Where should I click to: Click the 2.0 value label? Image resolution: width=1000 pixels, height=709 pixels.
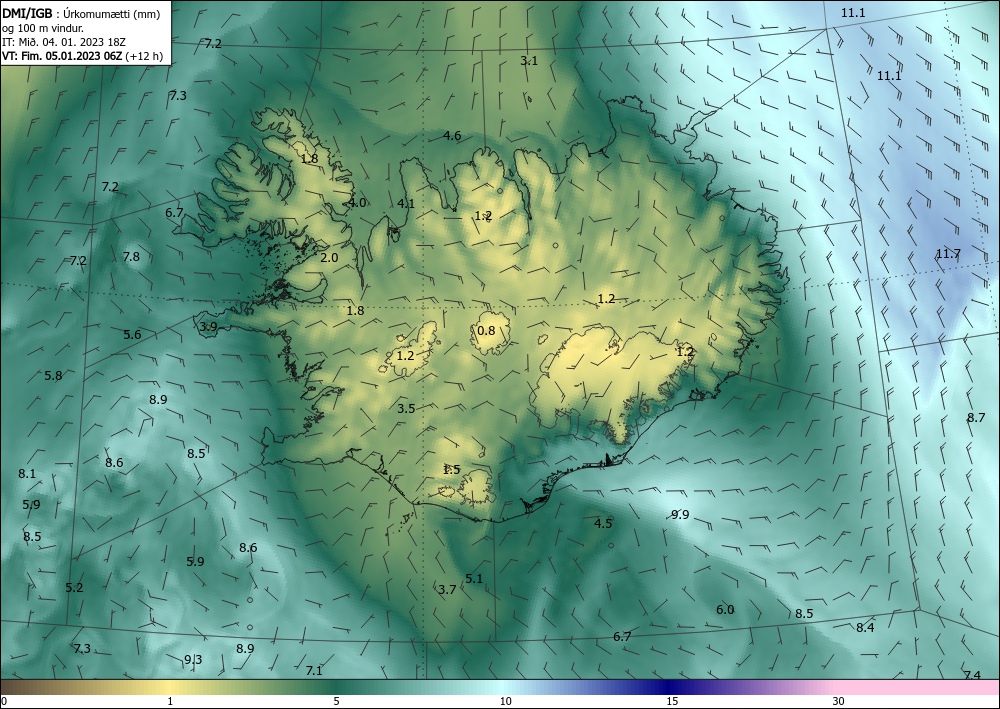(x=329, y=258)
